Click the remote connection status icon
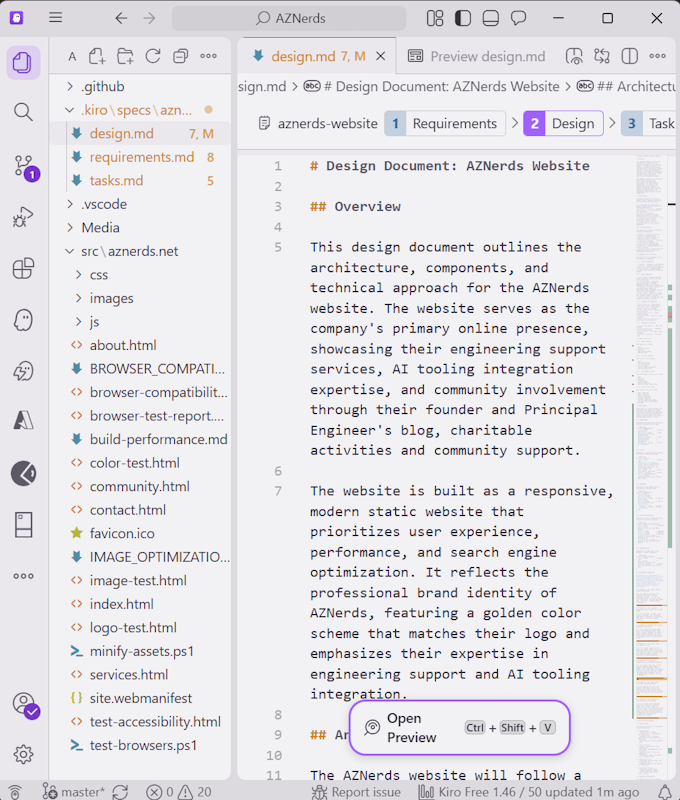This screenshot has height=800, width=680. click(x=15, y=792)
